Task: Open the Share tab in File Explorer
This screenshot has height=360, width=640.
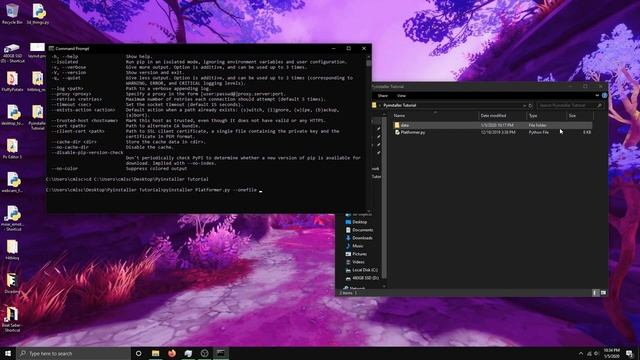Action: coord(383,96)
